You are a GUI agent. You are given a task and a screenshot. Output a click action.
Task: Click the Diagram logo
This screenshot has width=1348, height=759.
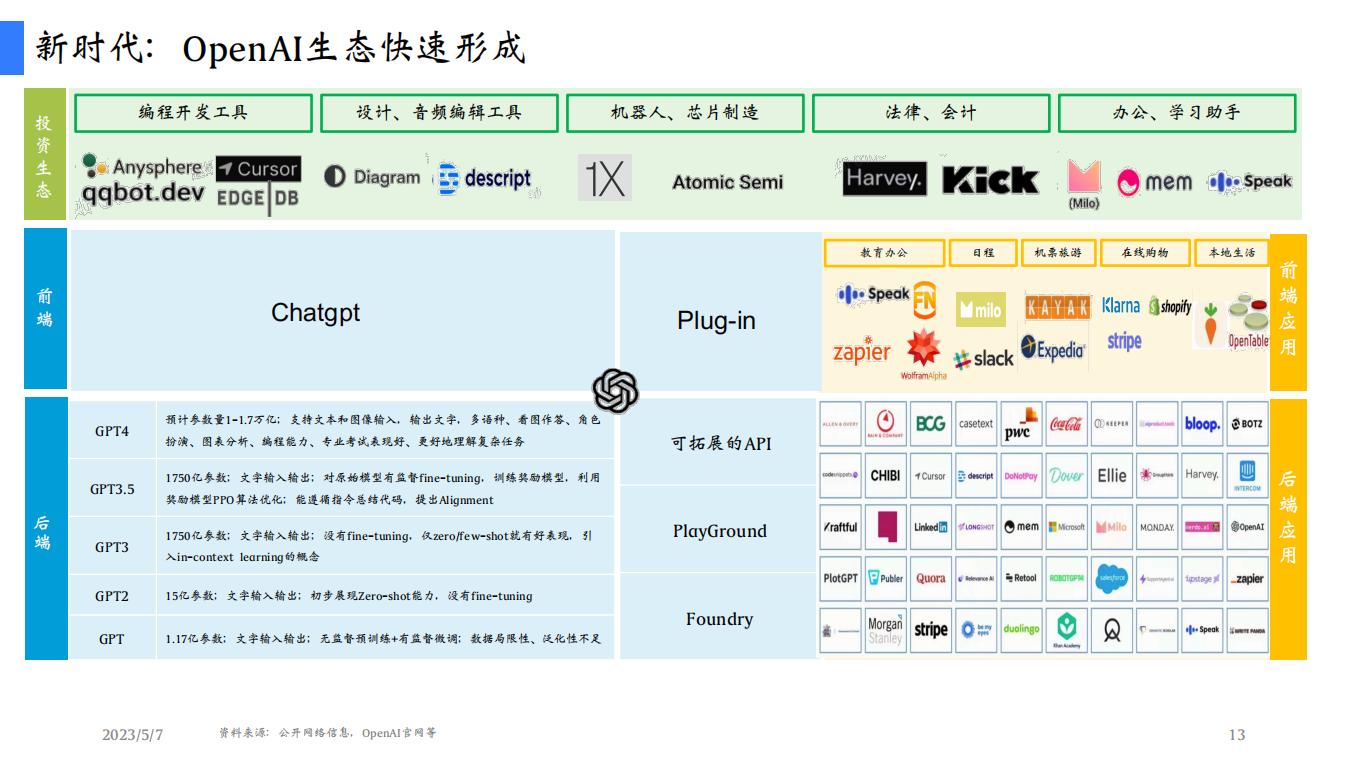click(372, 177)
